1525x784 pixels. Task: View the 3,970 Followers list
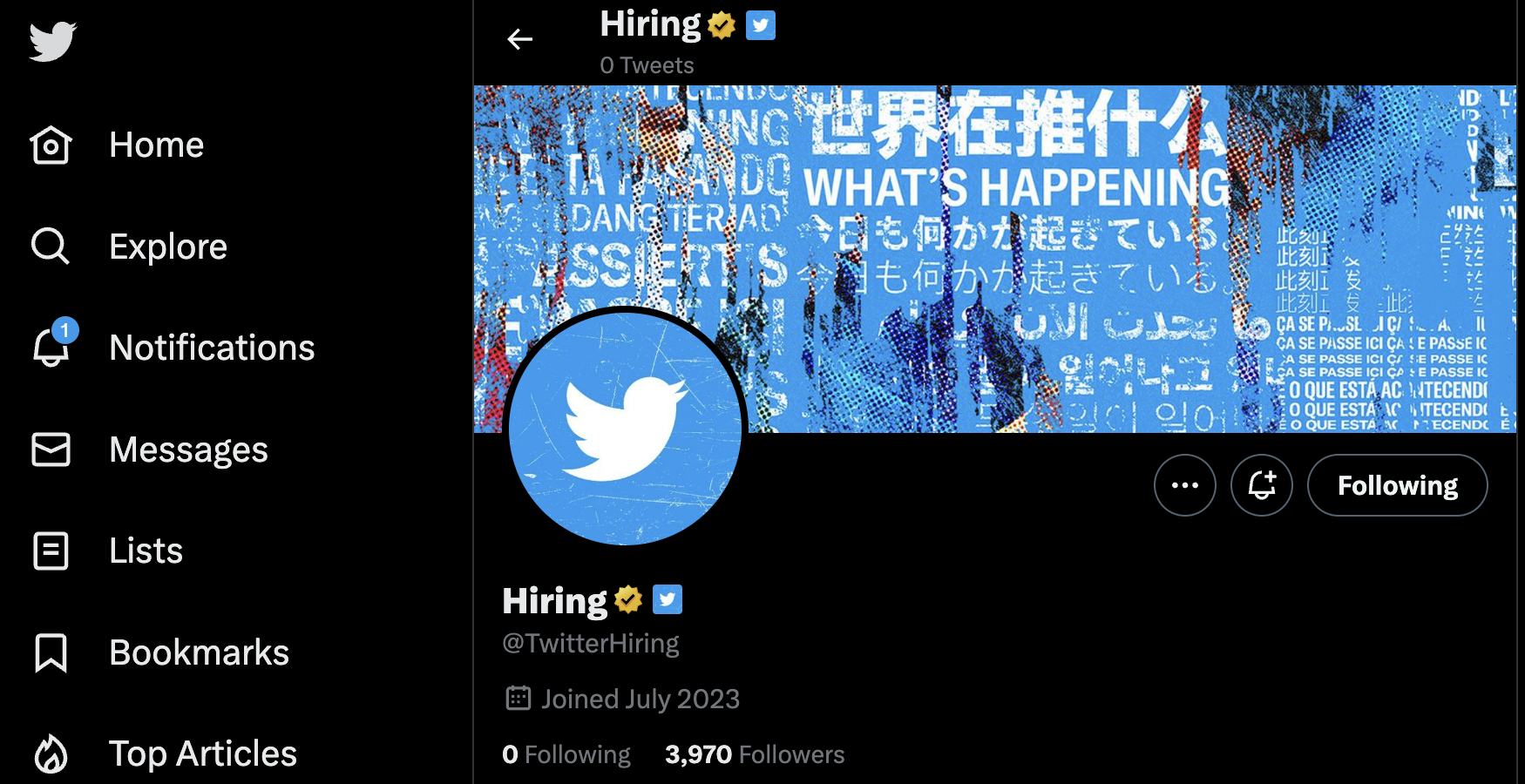pos(755,754)
